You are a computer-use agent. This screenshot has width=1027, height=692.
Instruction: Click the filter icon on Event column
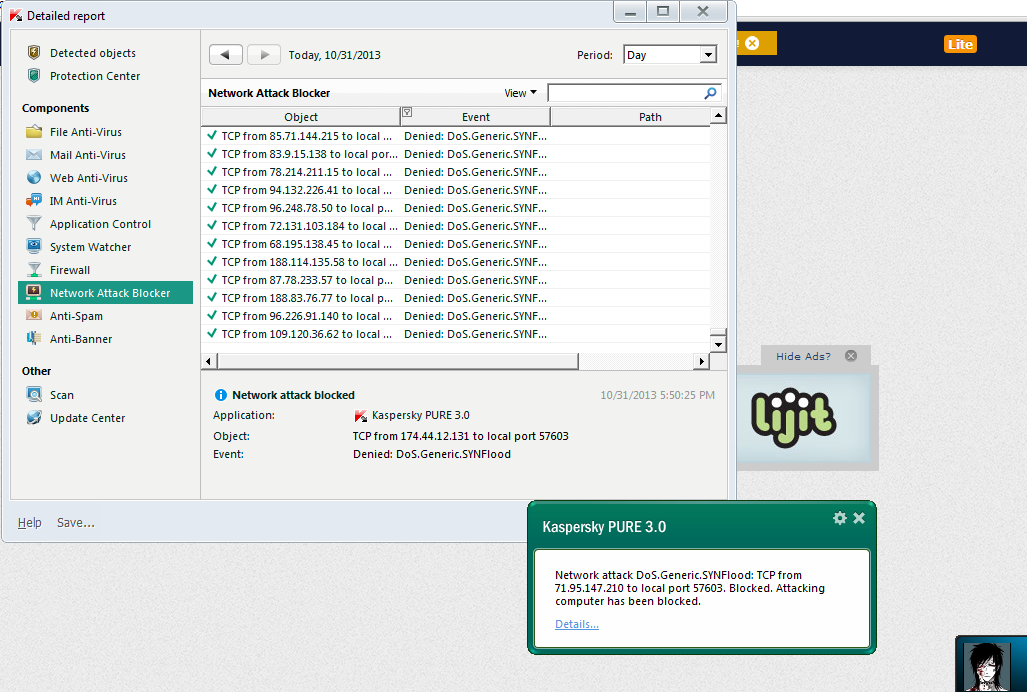(407, 113)
